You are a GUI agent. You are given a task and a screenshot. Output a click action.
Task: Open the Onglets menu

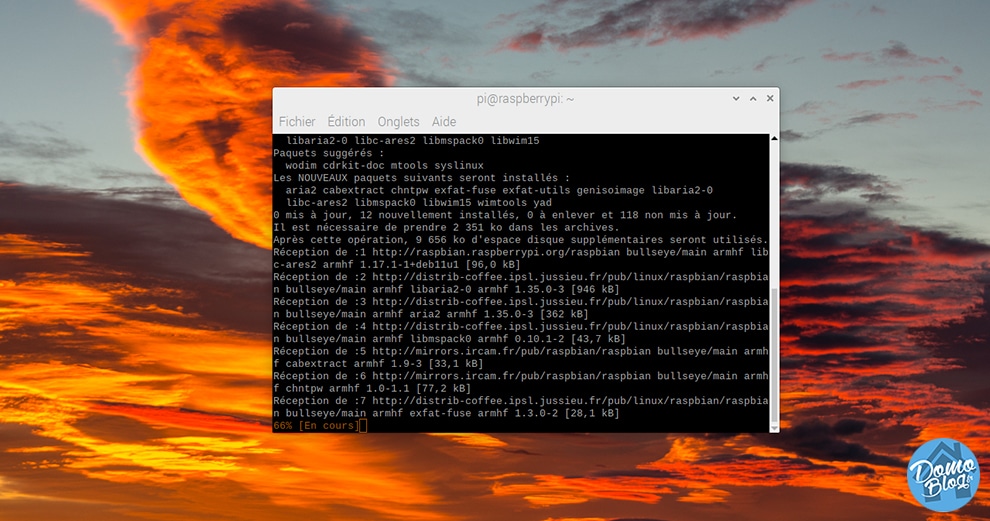tap(398, 121)
